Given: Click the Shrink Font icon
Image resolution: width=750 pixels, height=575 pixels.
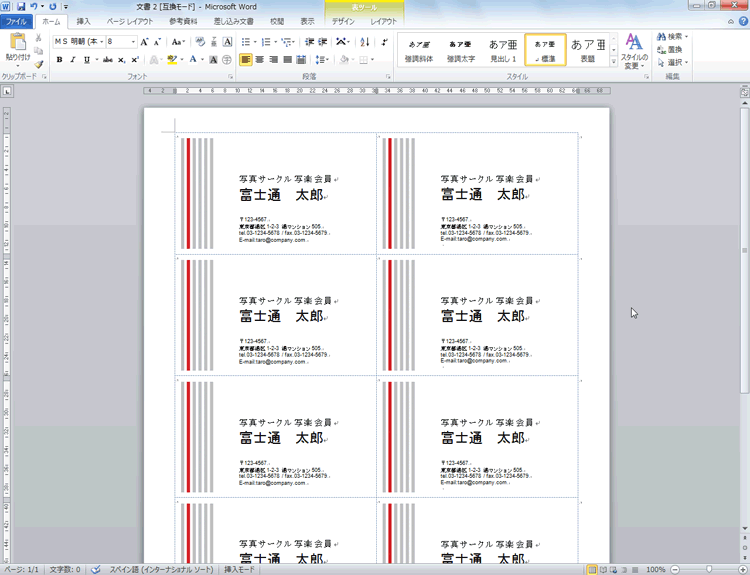Looking at the screenshot, I should (x=157, y=42).
